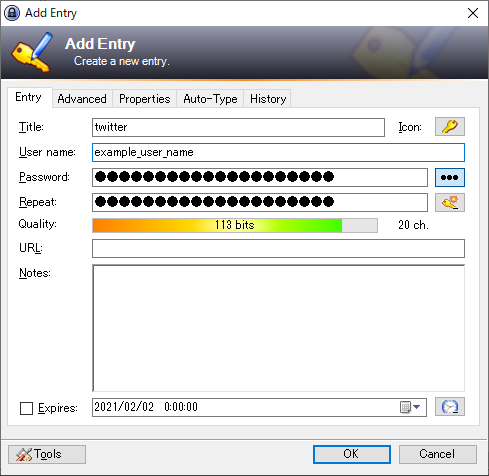Click the KeePass lock icon in title bar

coord(12,13)
